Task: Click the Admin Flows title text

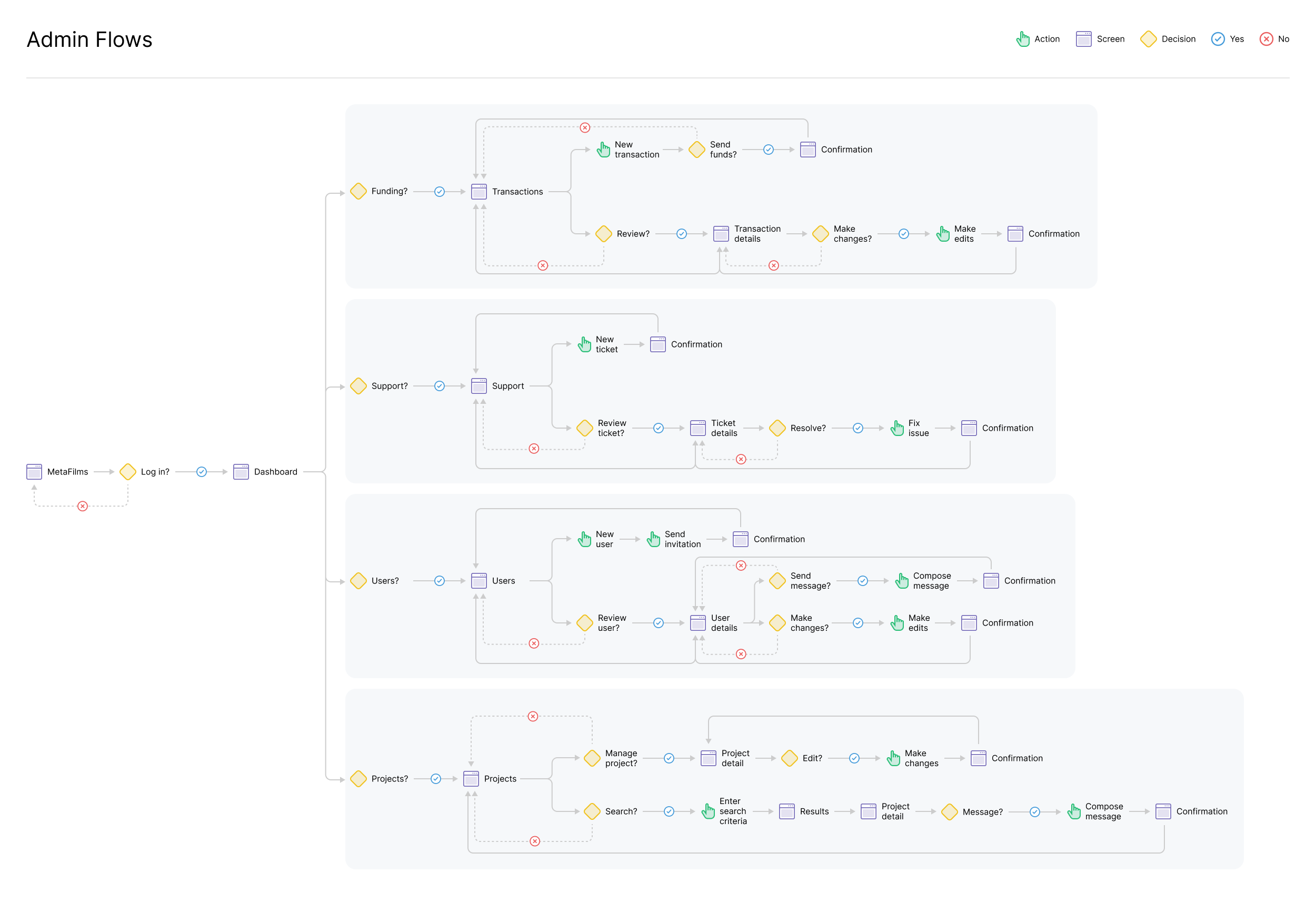Action: coord(89,39)
